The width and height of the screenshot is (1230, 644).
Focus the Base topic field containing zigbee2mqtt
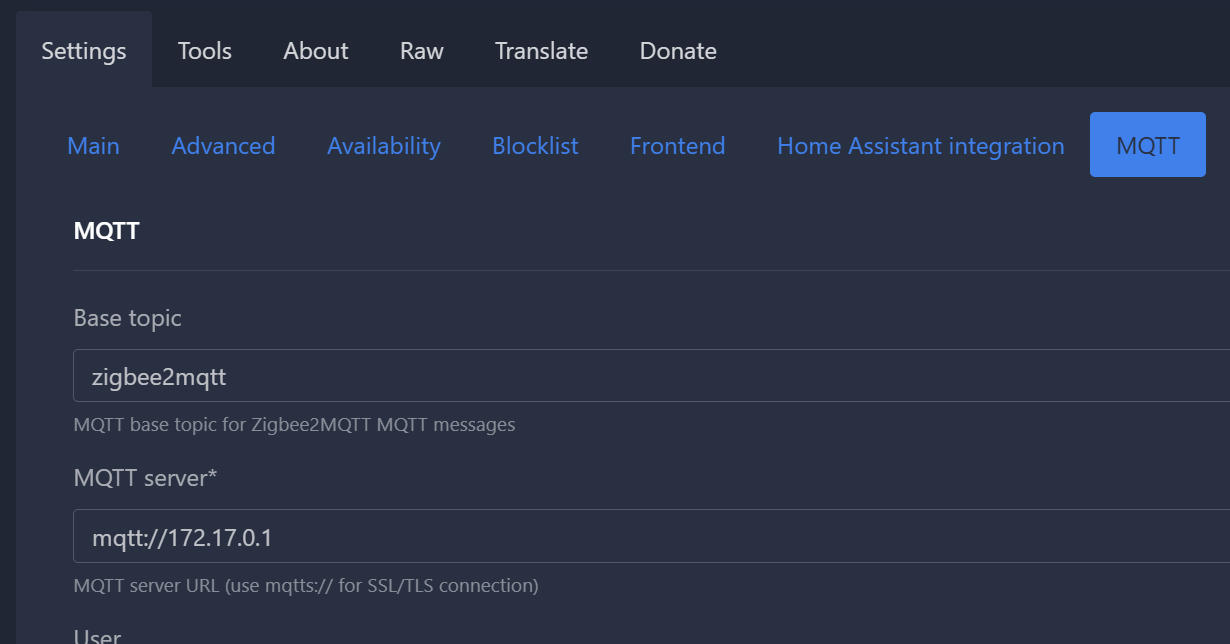coord(652,376)
